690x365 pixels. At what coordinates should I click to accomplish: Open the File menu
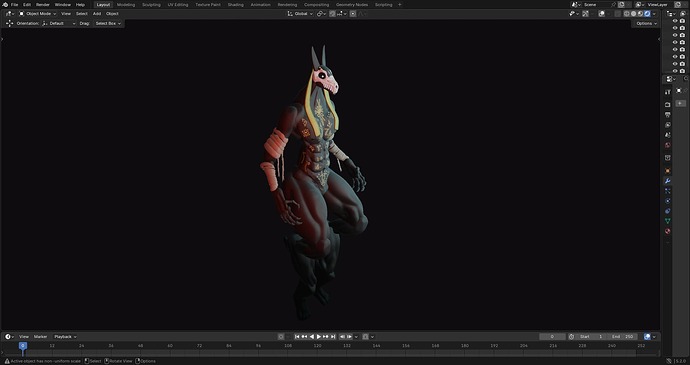point(15,4)
